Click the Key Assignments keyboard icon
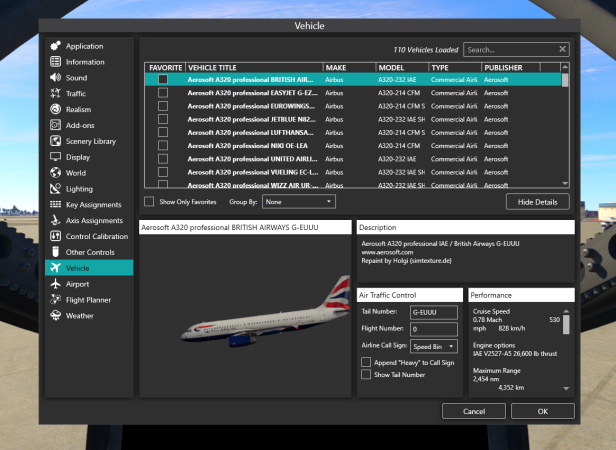Screen dimensions: 616x450 55,204
